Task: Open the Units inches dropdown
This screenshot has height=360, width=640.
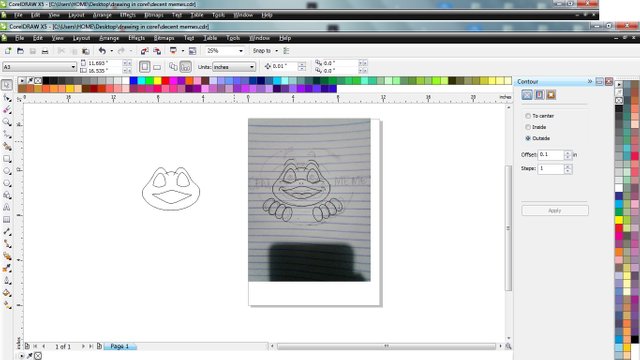Action: pos(234,67)
